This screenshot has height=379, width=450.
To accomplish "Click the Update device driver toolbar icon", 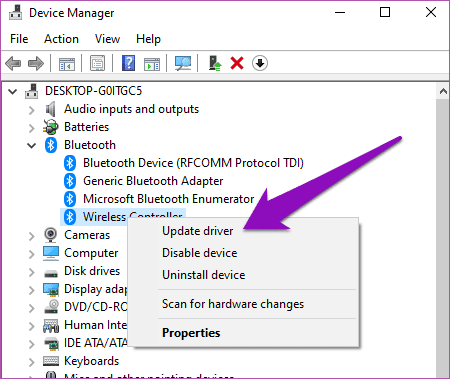I will click(215, 63).
